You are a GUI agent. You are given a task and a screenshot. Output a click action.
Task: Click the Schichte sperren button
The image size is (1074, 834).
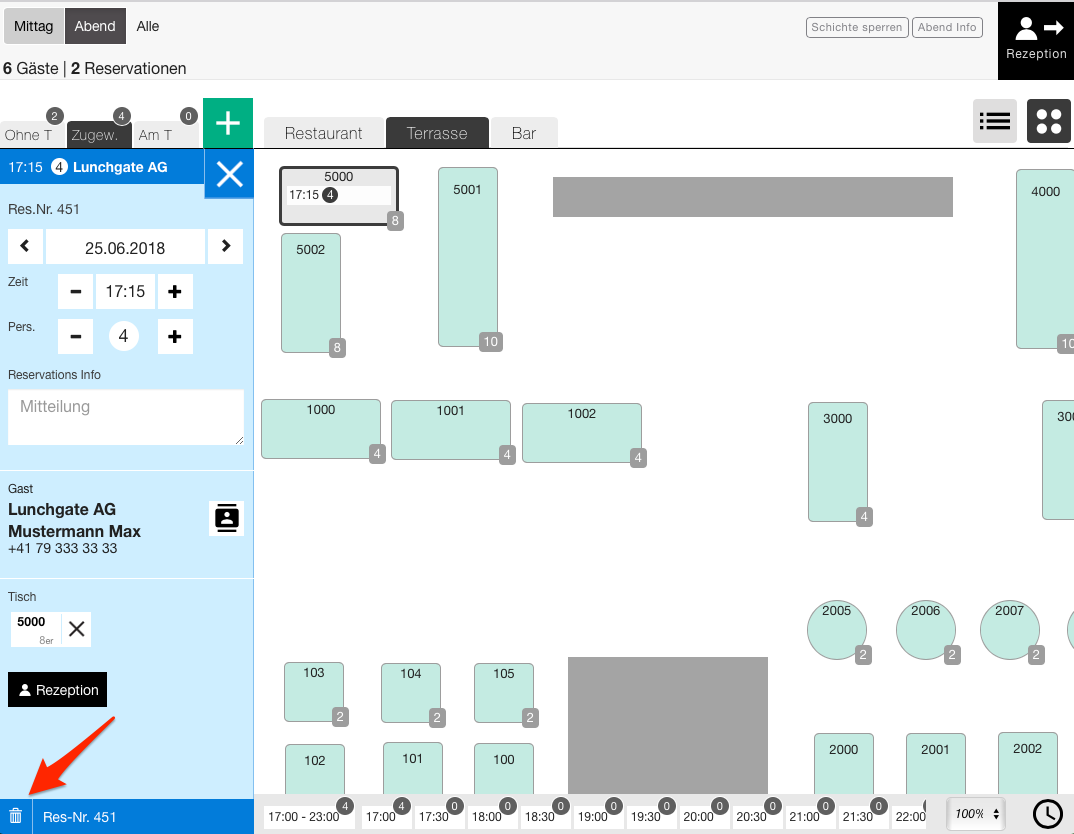(857, 27)
